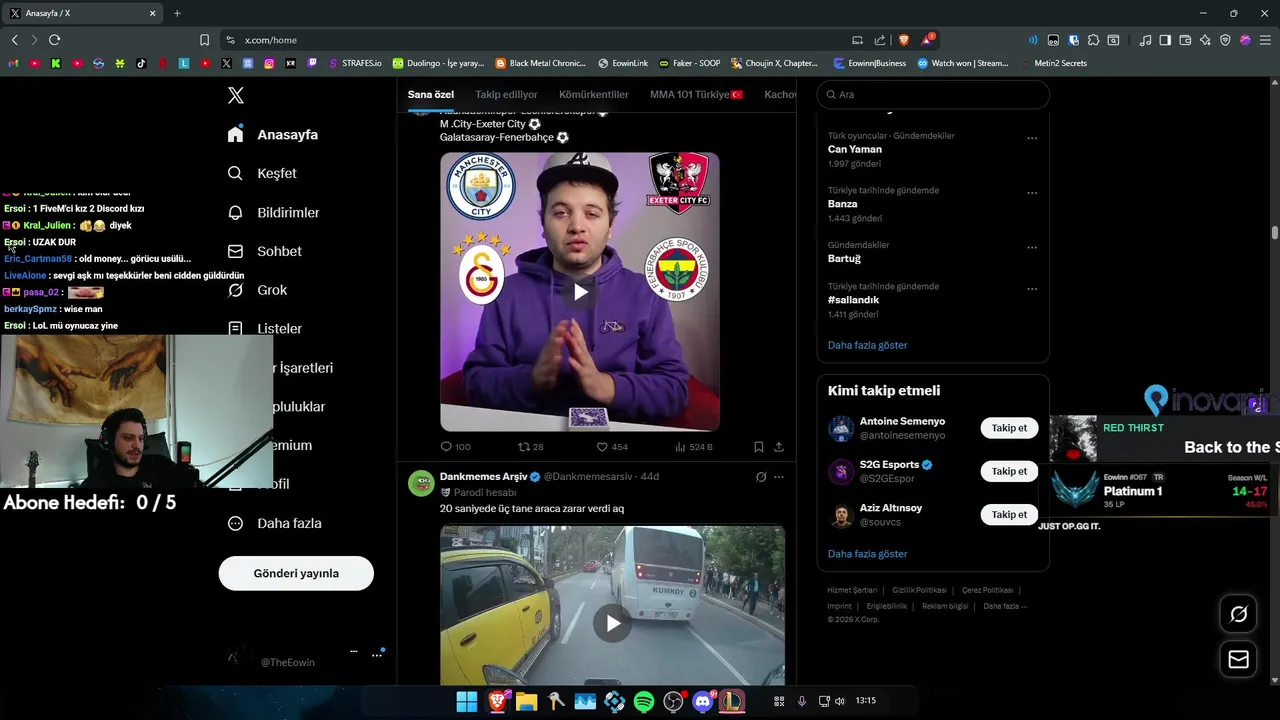Open Brave VPN shield icon
This screenshot has width=1280, height=720.
tap(1225, 40)
